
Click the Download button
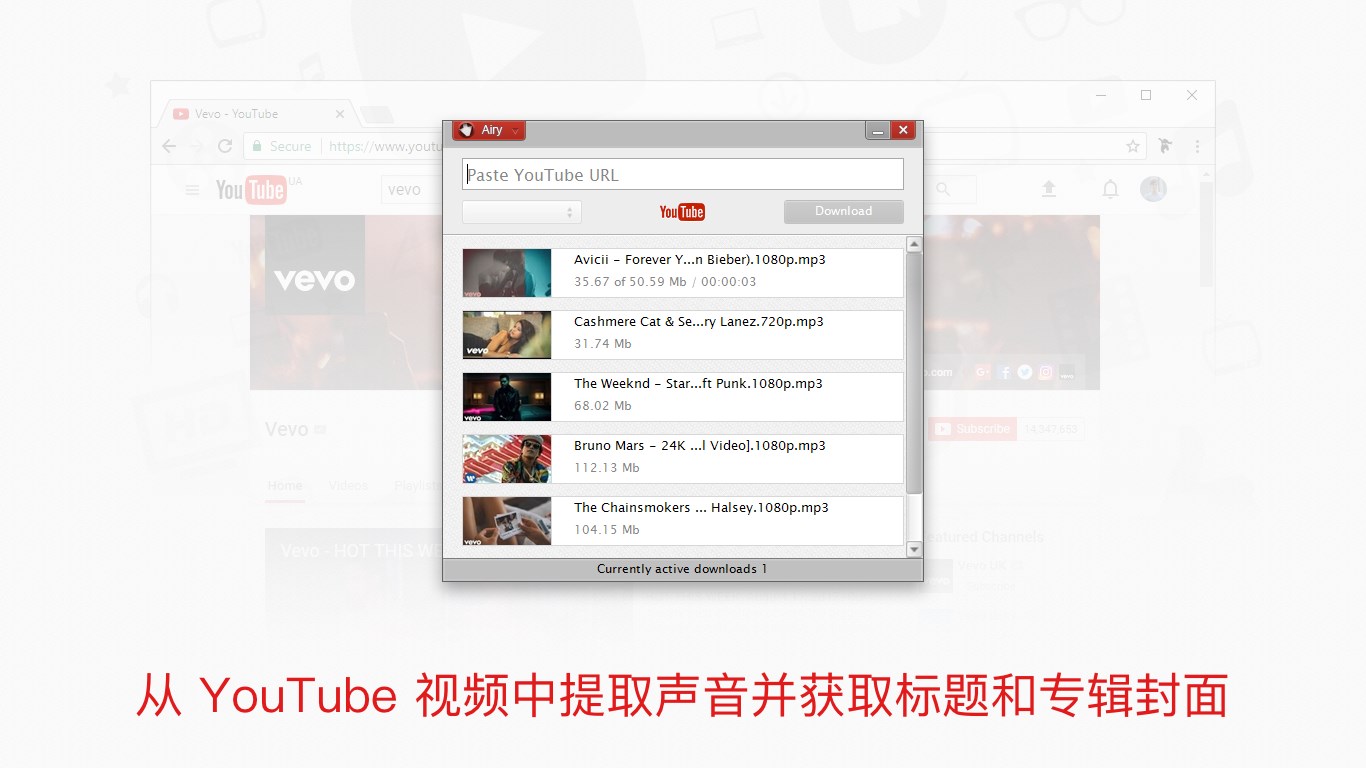click(x=844, y=211)
